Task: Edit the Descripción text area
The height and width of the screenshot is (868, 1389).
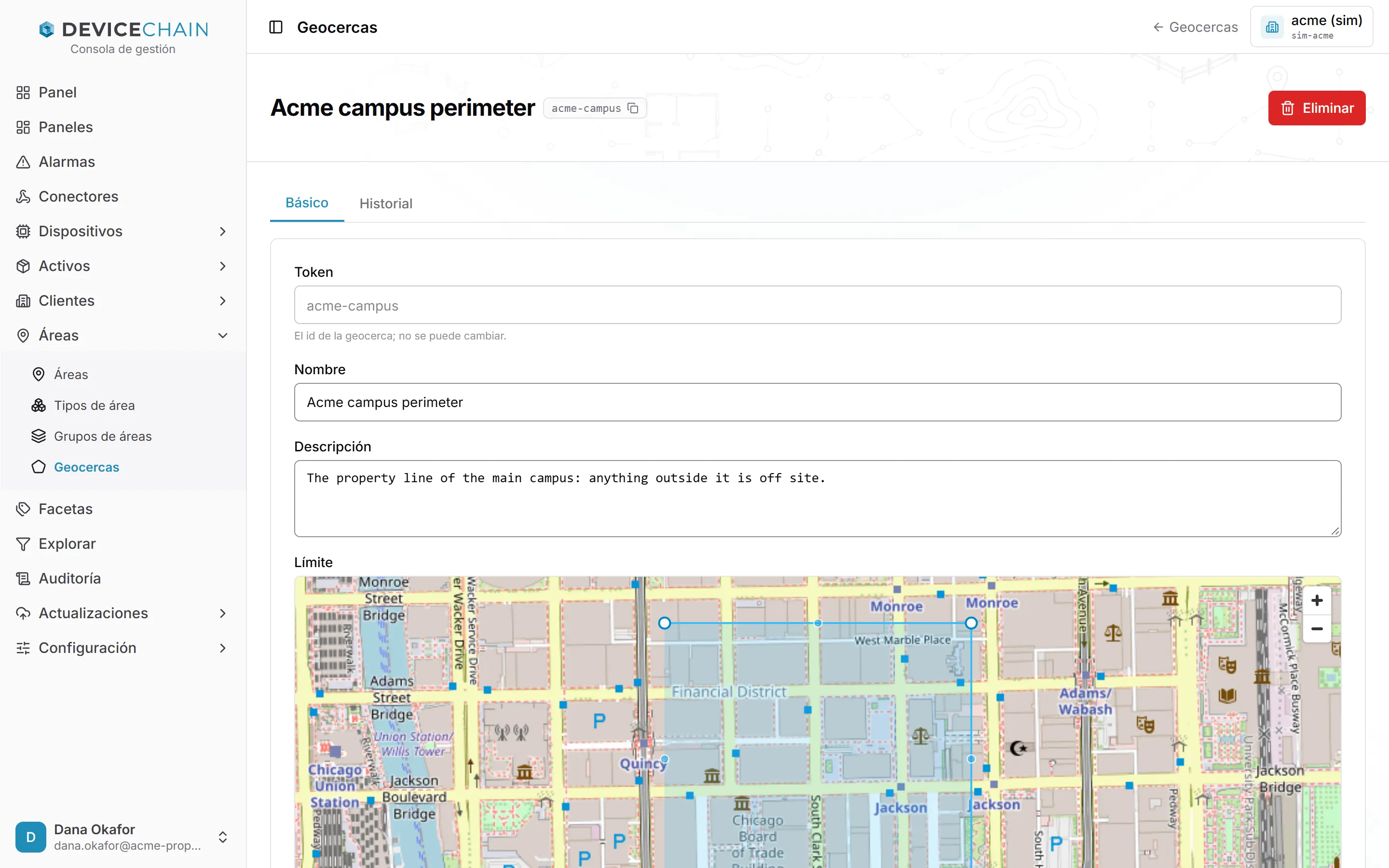Action: pos(817,498)
